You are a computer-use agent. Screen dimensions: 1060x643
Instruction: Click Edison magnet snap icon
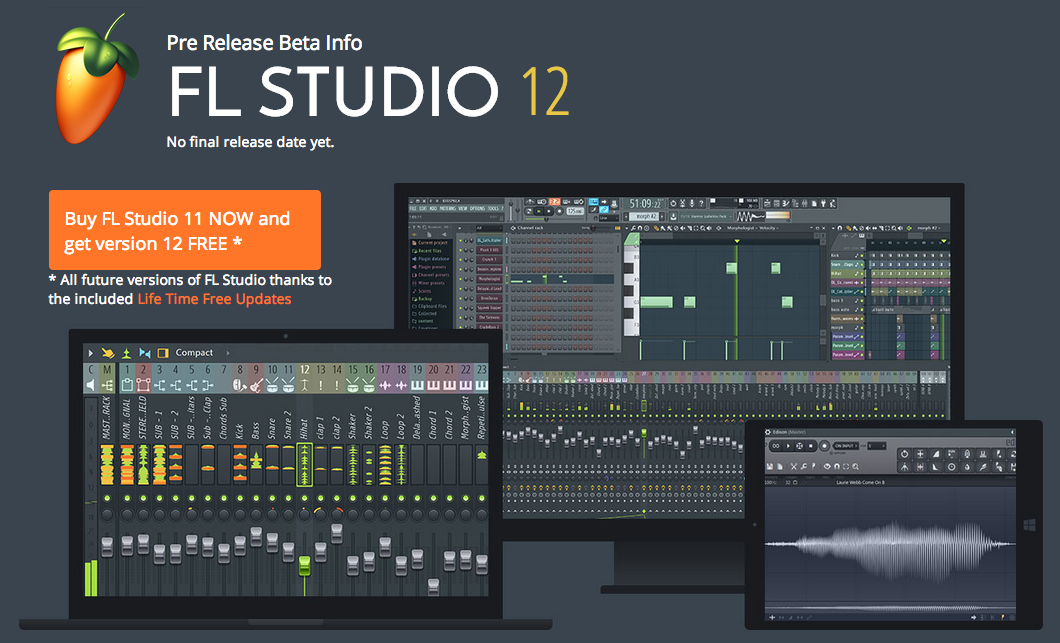pos(837,467)
